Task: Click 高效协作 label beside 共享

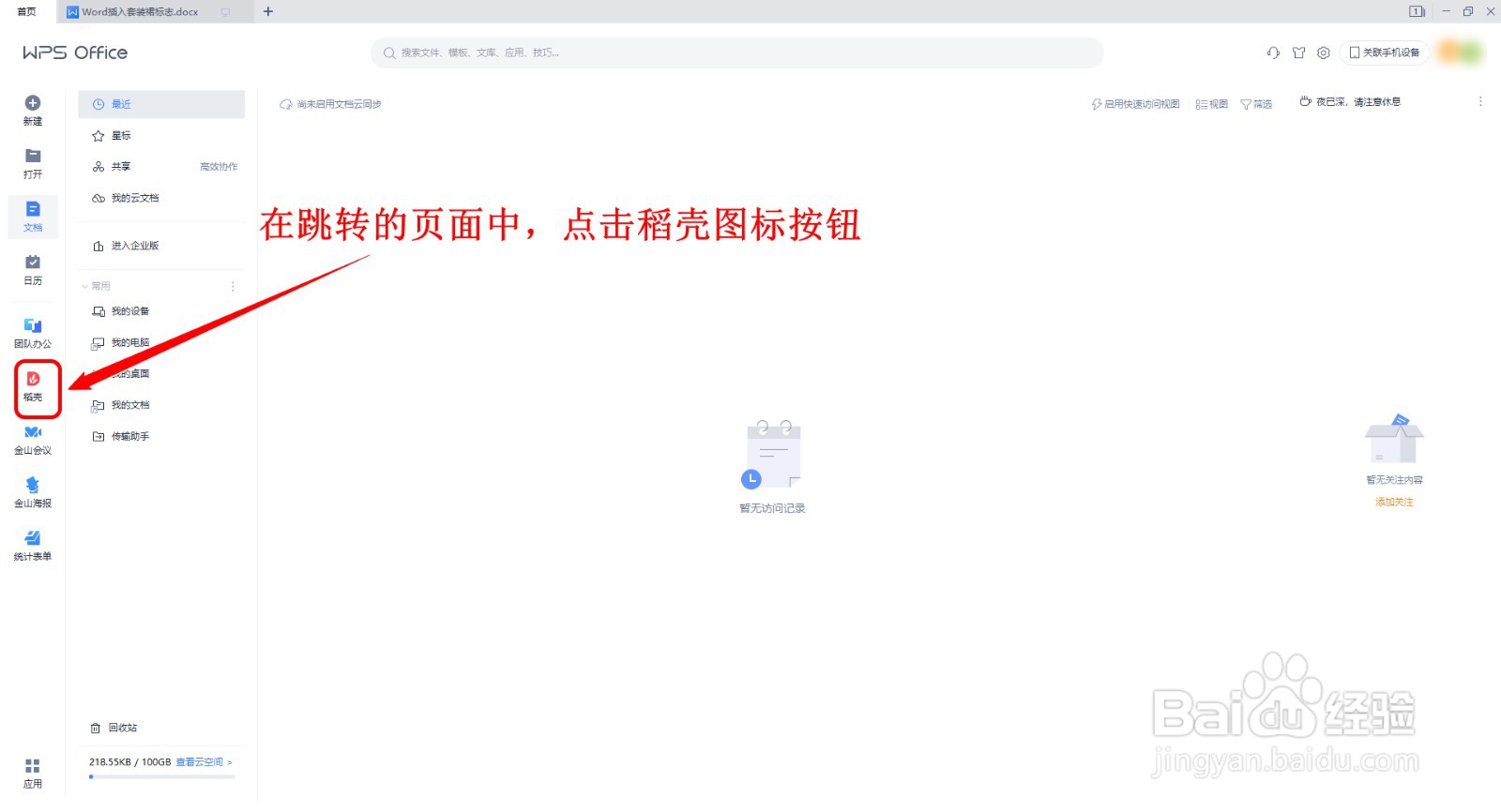Action: [219, 167]
